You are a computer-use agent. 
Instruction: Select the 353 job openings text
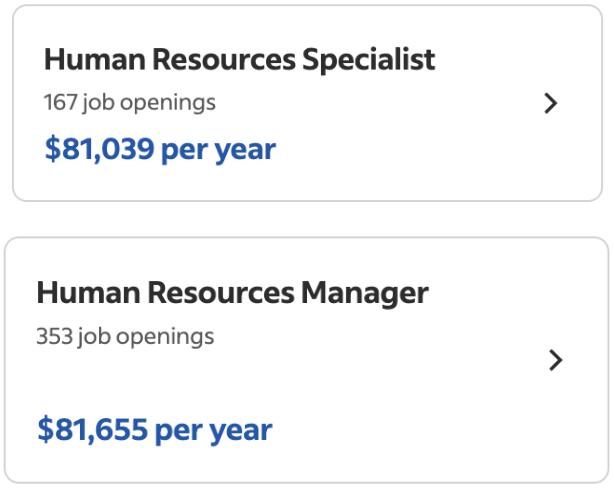[125, 336]
